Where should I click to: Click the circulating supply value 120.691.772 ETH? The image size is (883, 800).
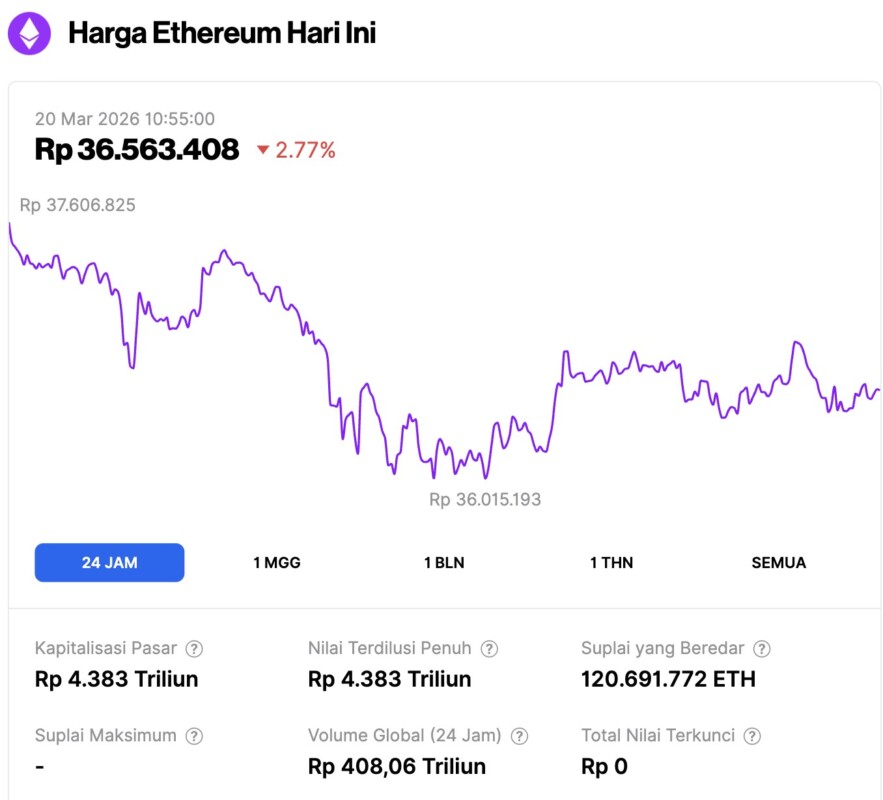pyautogui.click(x=668, y=679)
